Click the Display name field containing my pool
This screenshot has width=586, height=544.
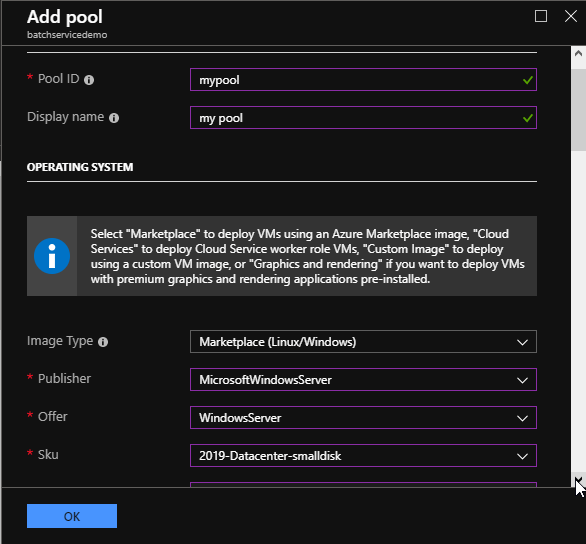pyautogui.click(x=363, y=118)
